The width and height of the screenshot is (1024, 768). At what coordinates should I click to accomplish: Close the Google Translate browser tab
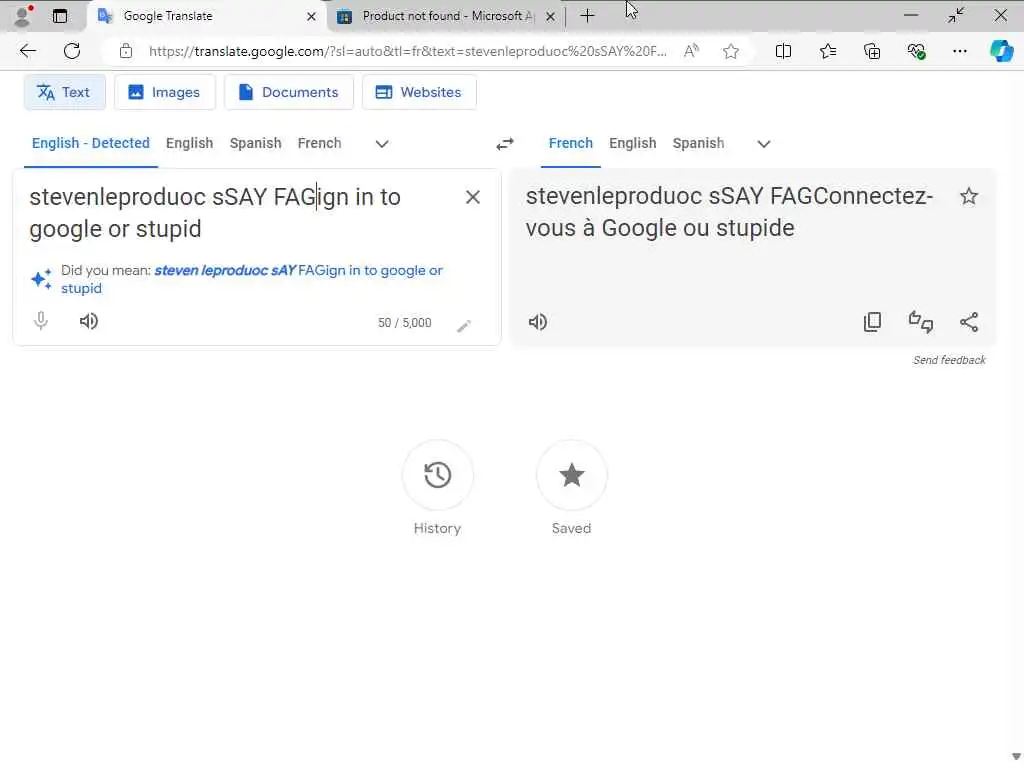tap(312, 16)
